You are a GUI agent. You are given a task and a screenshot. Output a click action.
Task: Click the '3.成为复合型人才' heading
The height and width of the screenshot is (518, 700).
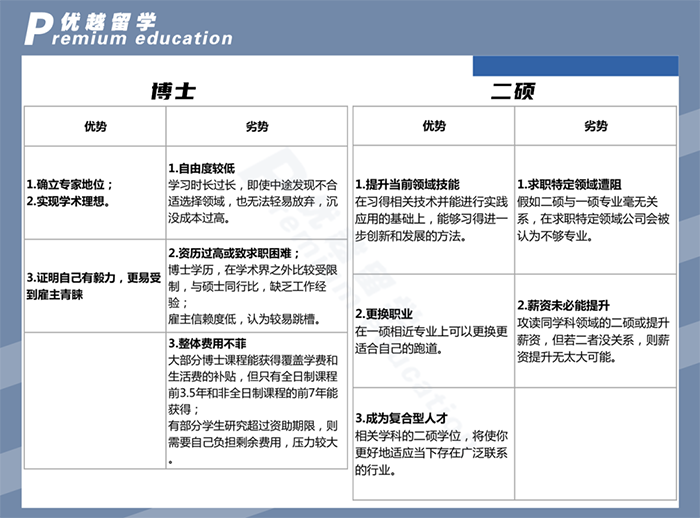tap(401, 418)
